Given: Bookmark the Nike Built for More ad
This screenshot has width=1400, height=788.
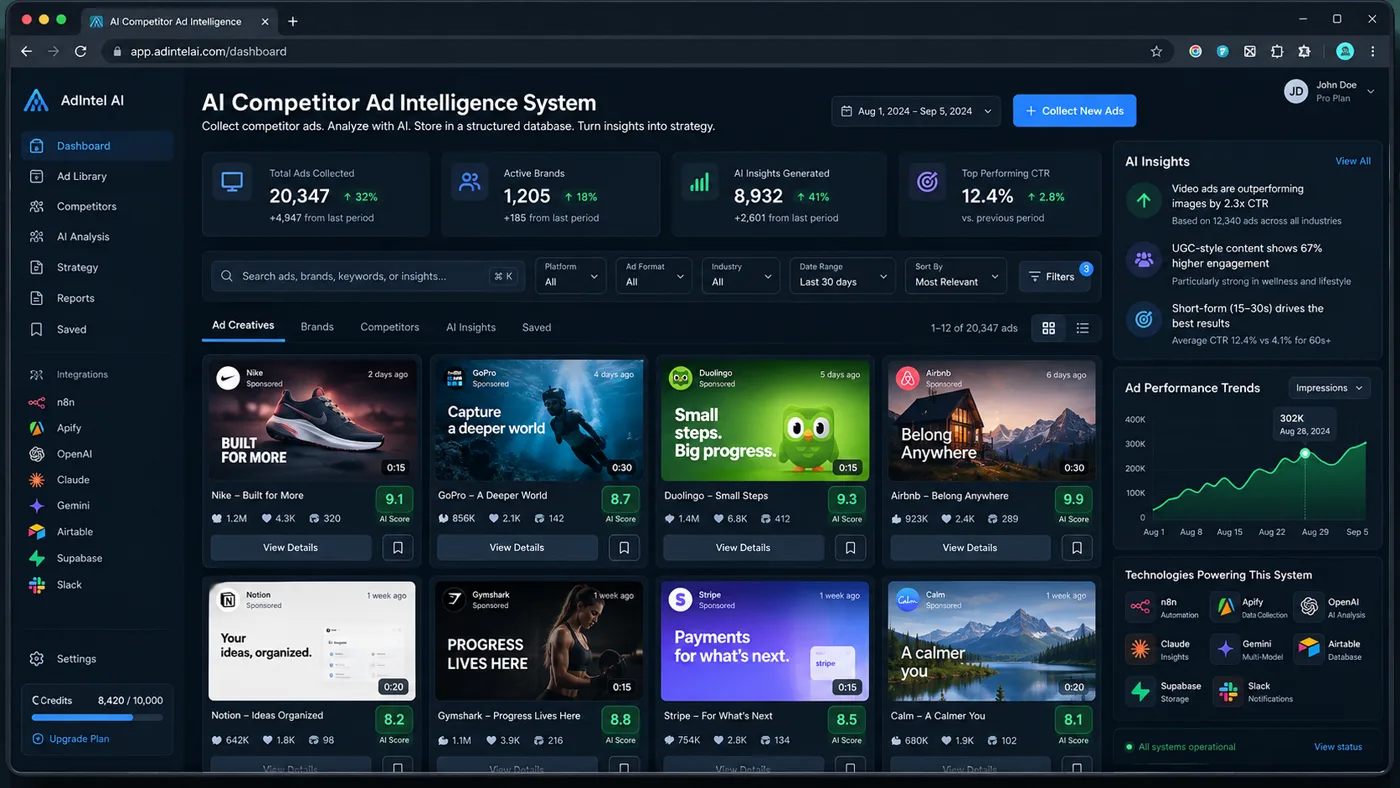Looking at the screenshot, I should pyautogui.click(x=398, y=548).
